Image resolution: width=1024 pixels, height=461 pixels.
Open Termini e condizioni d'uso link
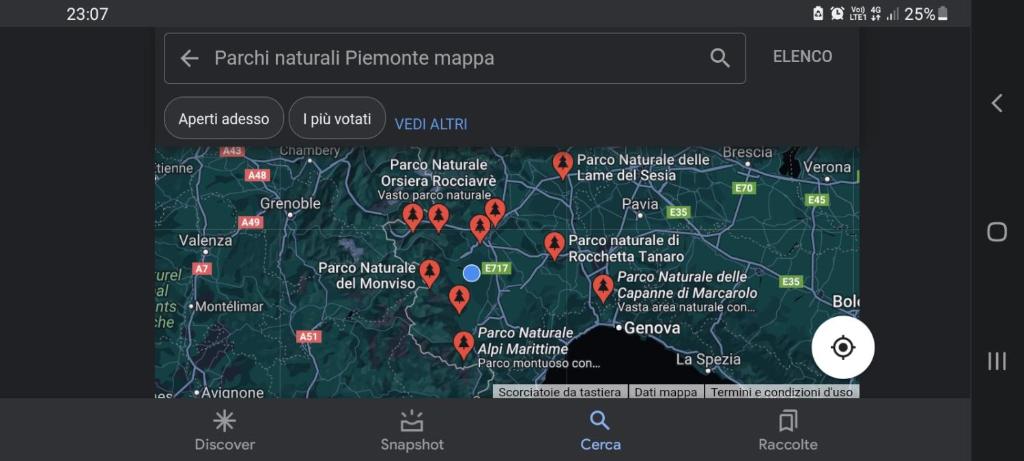pos(781,392)
